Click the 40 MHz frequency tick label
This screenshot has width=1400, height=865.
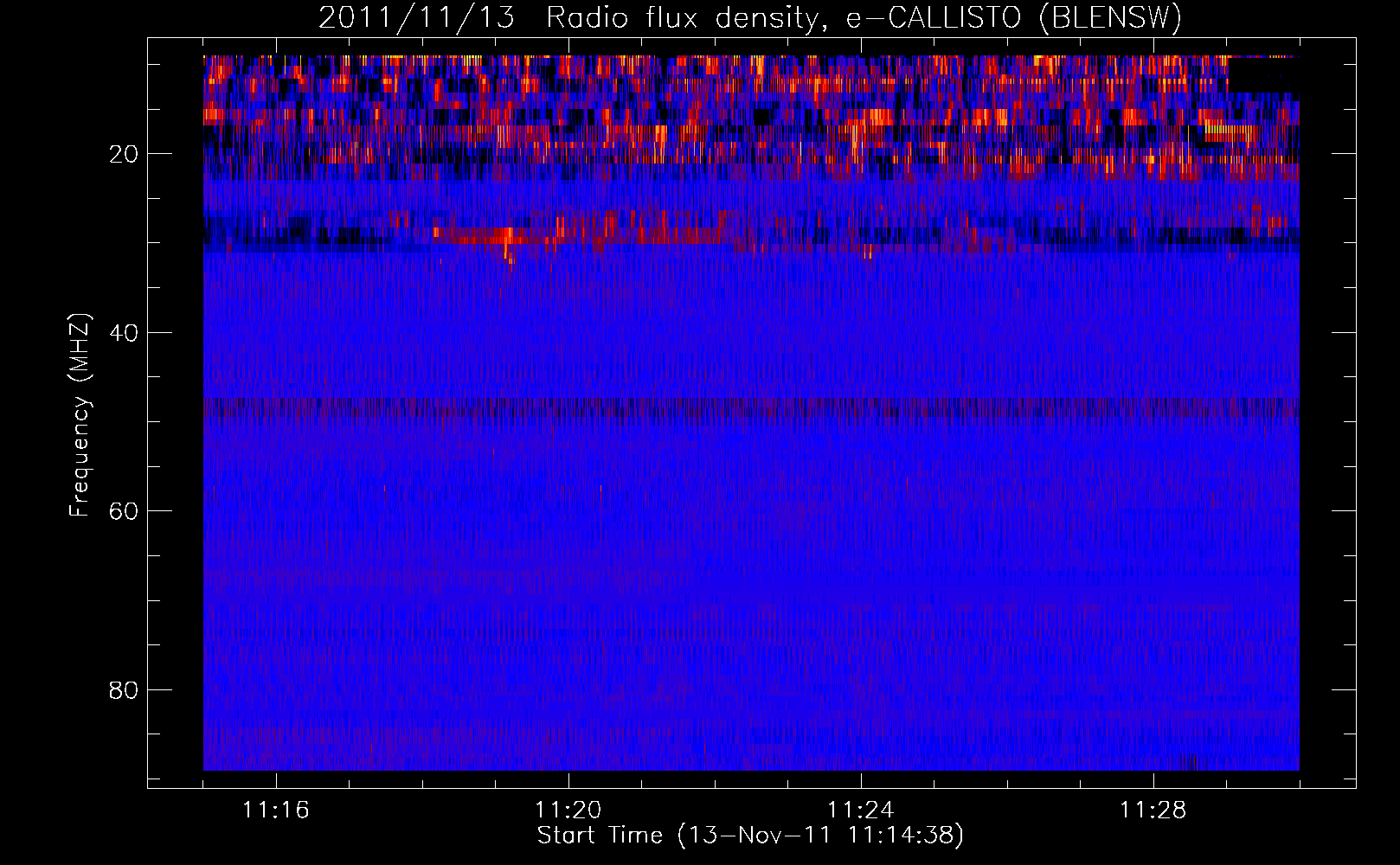124,332
